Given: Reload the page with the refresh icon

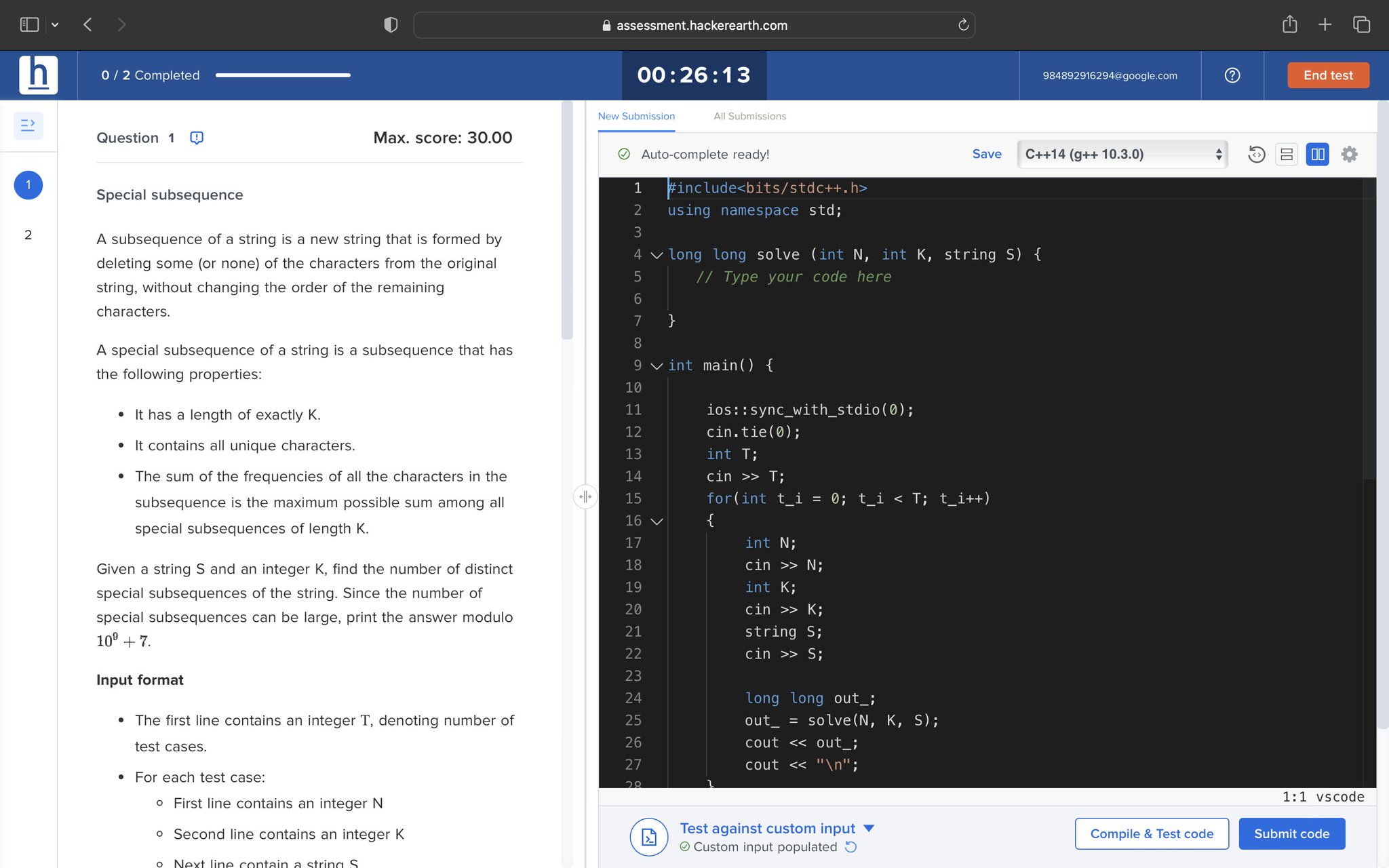Looking at the screenshot, I should 963,25.
